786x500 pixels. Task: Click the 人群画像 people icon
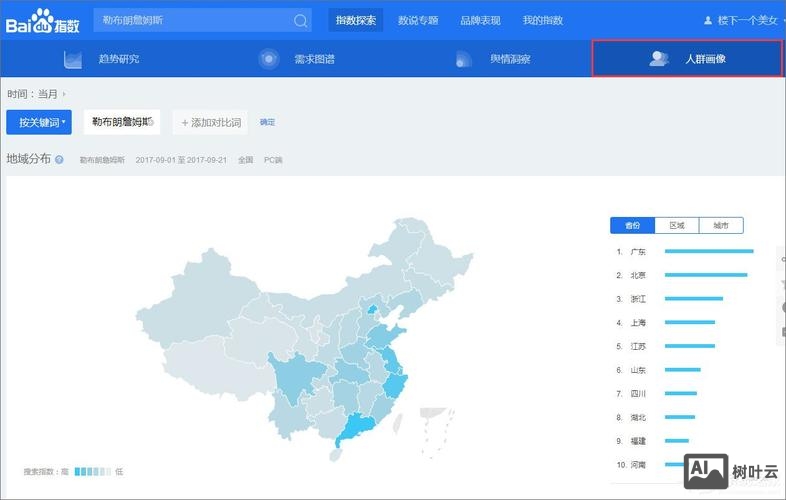click(x=659, y=59)
